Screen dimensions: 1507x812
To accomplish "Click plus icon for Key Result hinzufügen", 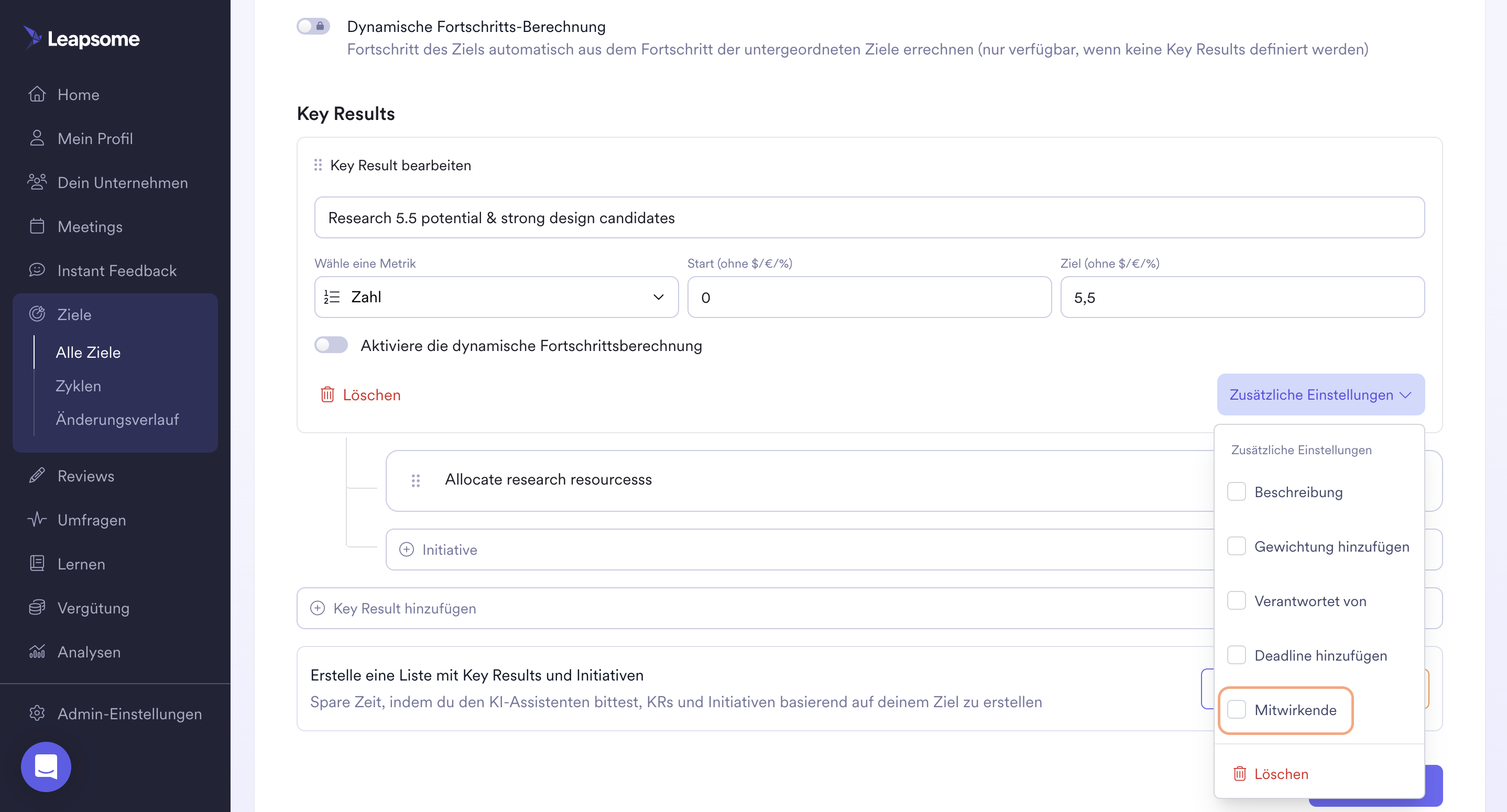I will [x=317, y=608].
